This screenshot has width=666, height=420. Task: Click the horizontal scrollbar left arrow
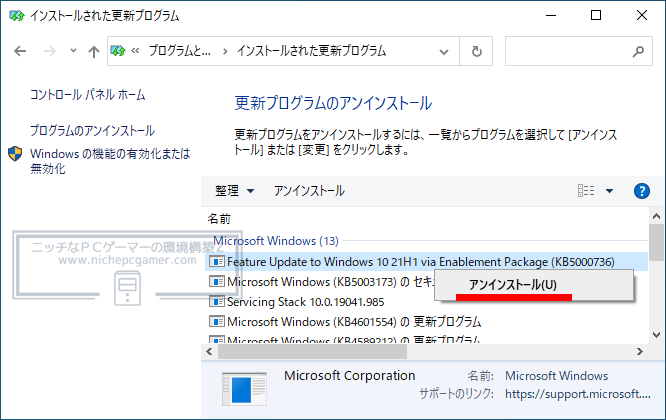point(209,352)
